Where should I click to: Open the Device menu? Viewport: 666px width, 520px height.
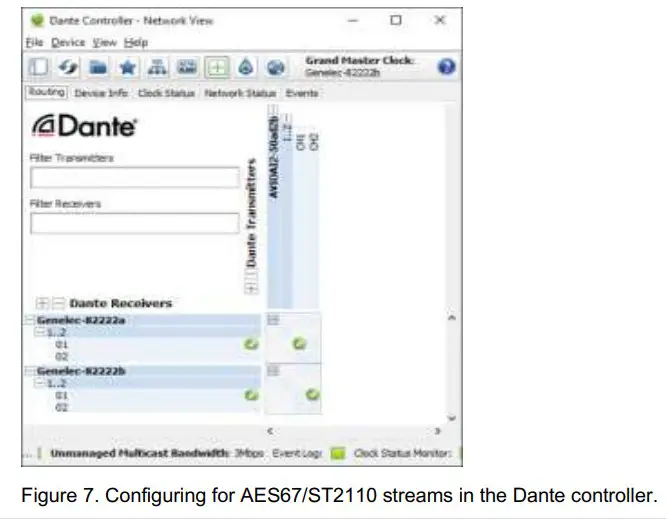68,42
